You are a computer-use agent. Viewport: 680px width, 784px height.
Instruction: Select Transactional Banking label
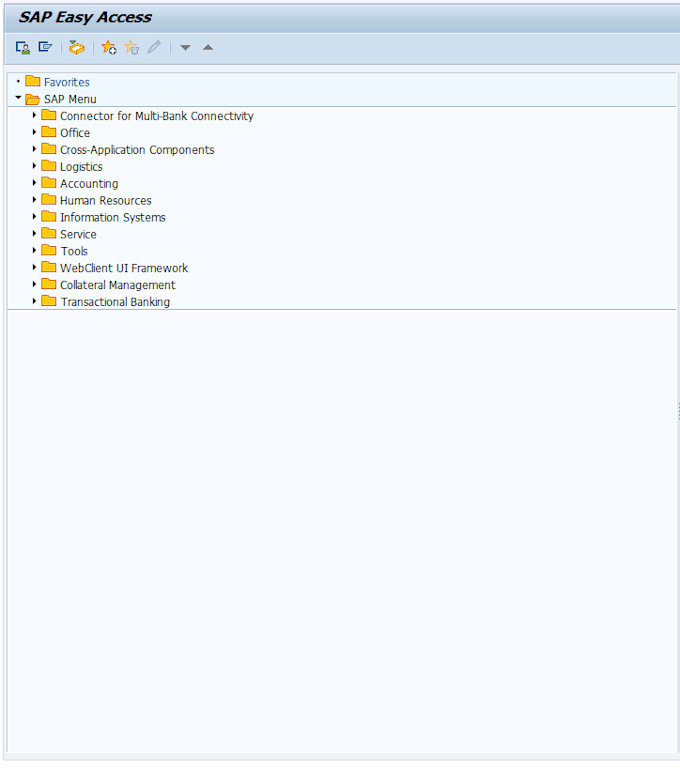click(x=115, y=302)
